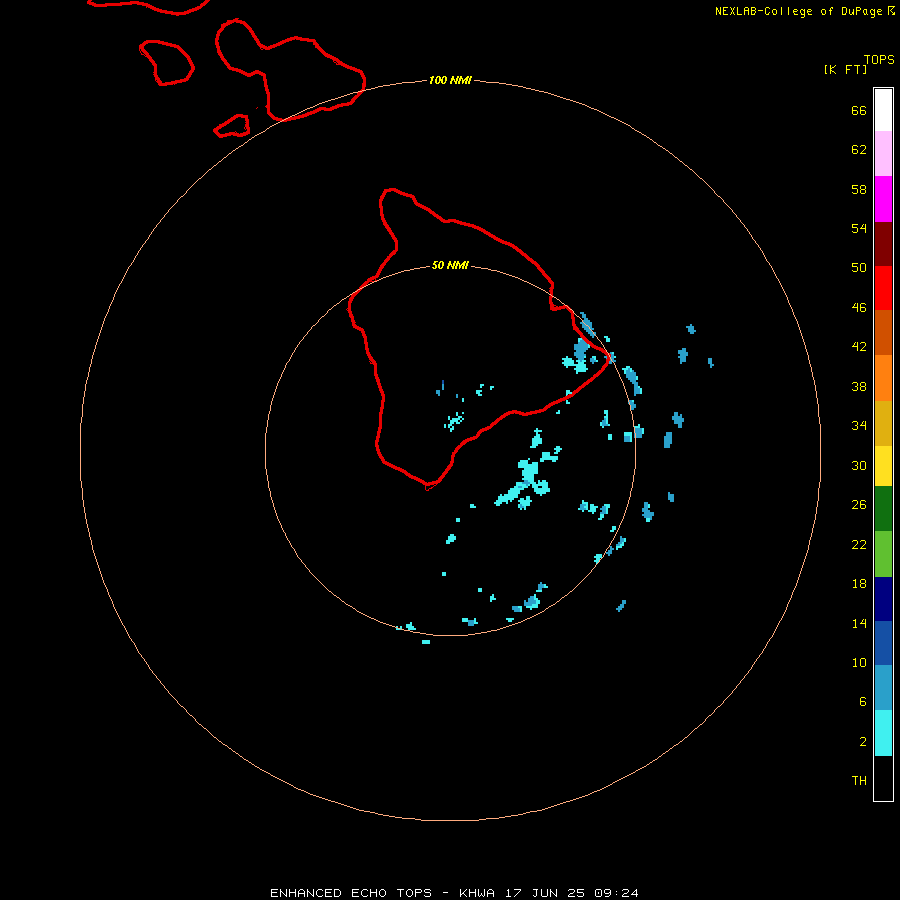Screen dimensions: 900x900
Task: Click the "10" legend value
Action: 859,663
